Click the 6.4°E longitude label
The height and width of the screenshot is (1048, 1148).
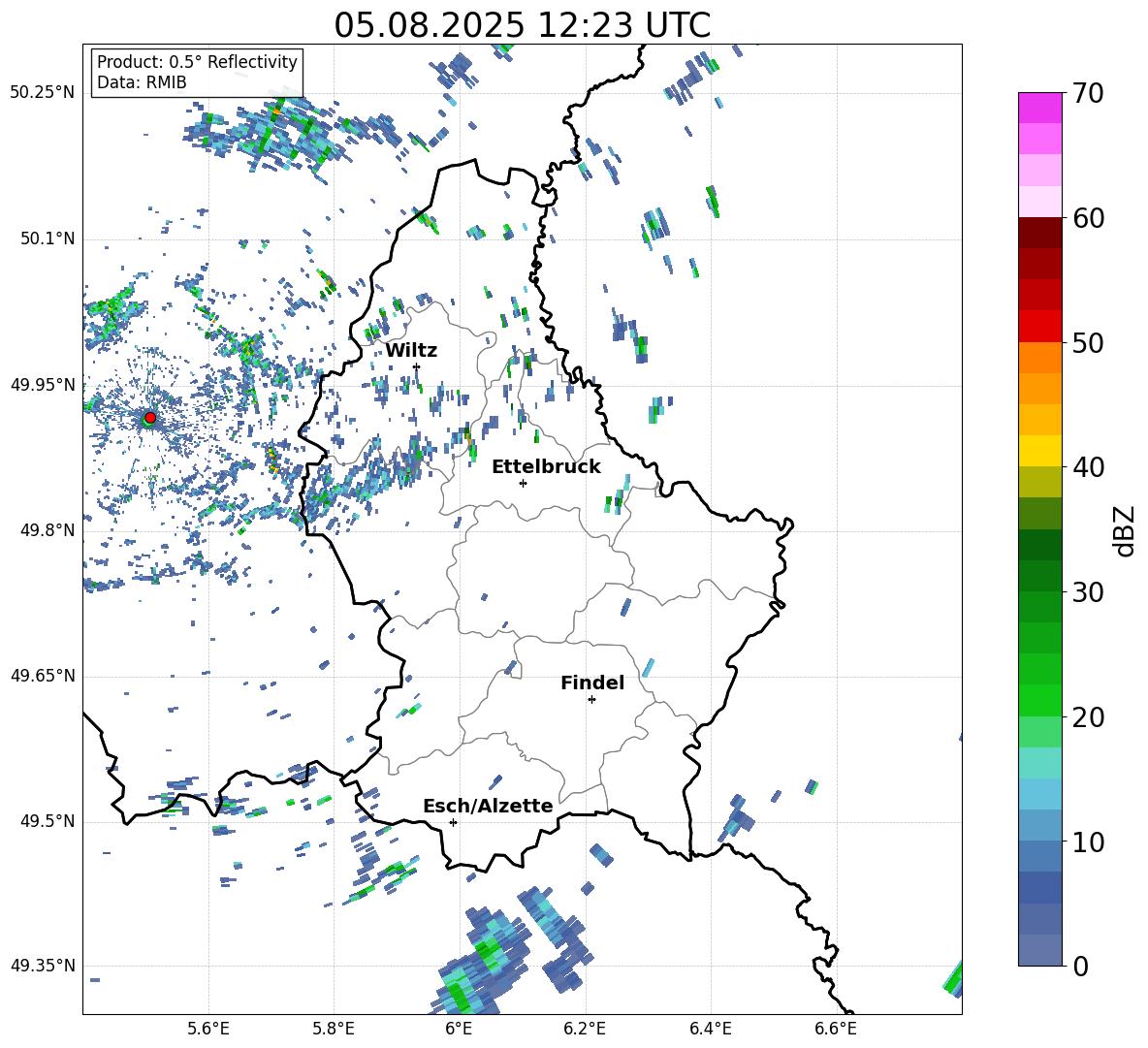(x=710, y=1029)
